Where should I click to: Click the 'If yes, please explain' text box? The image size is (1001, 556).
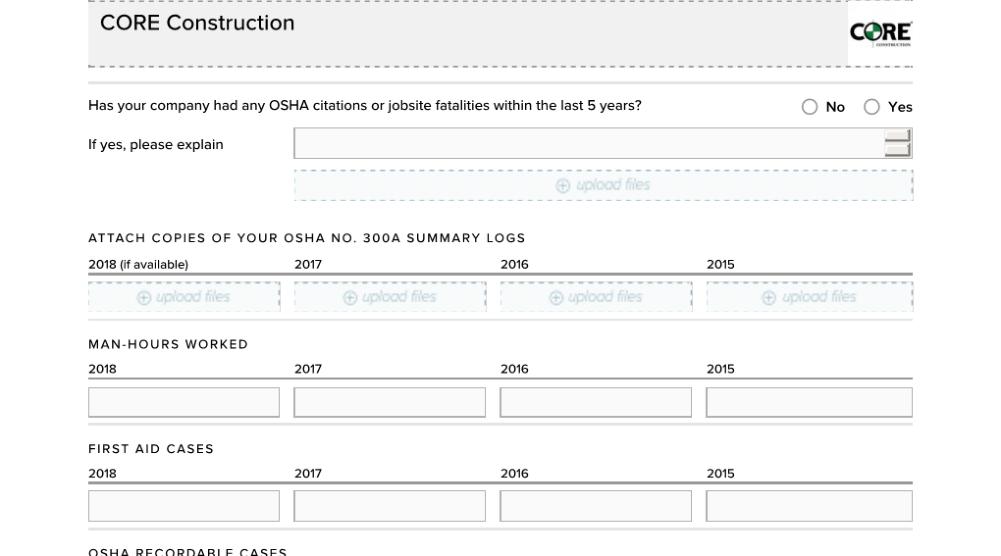(x=588, y=144)
